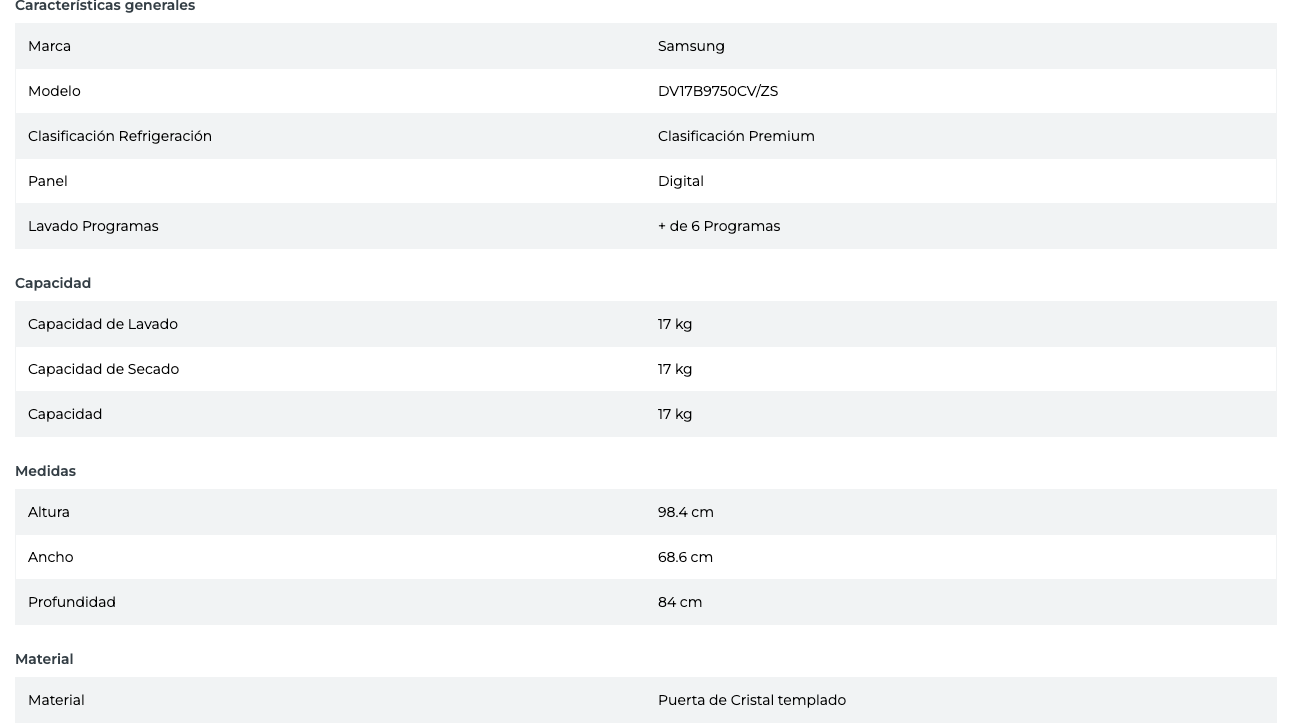Select the Altura value 98.4 cm
The image size is (1296, 724).
pos(685,512)
